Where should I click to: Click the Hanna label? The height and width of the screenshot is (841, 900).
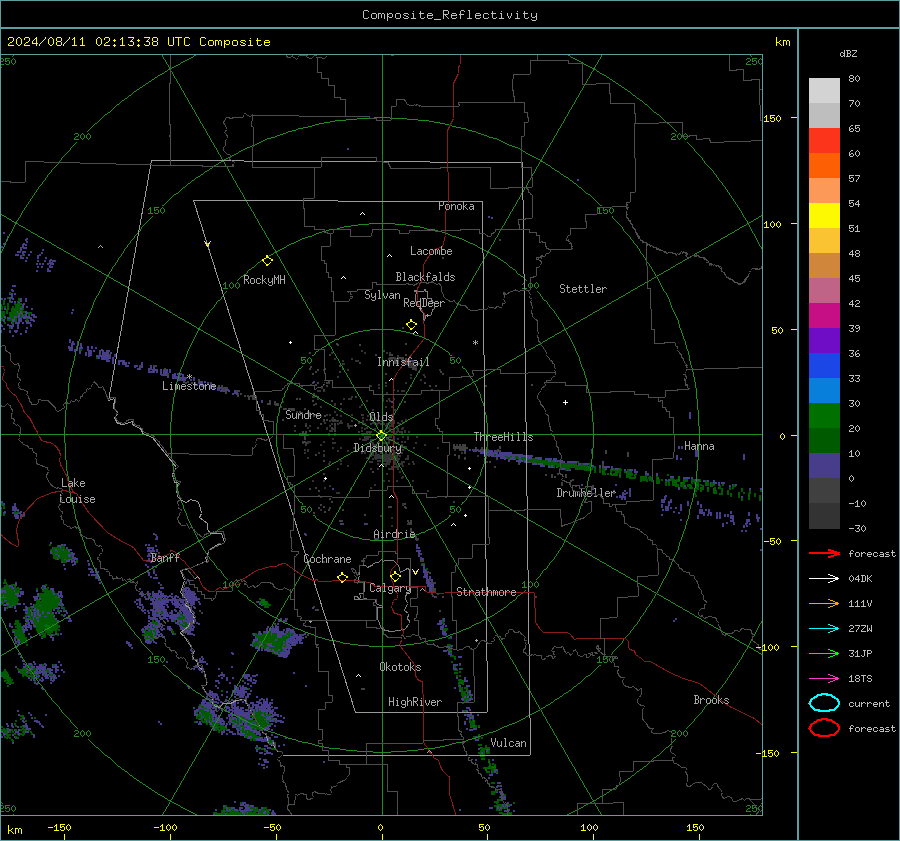[699, 446]
